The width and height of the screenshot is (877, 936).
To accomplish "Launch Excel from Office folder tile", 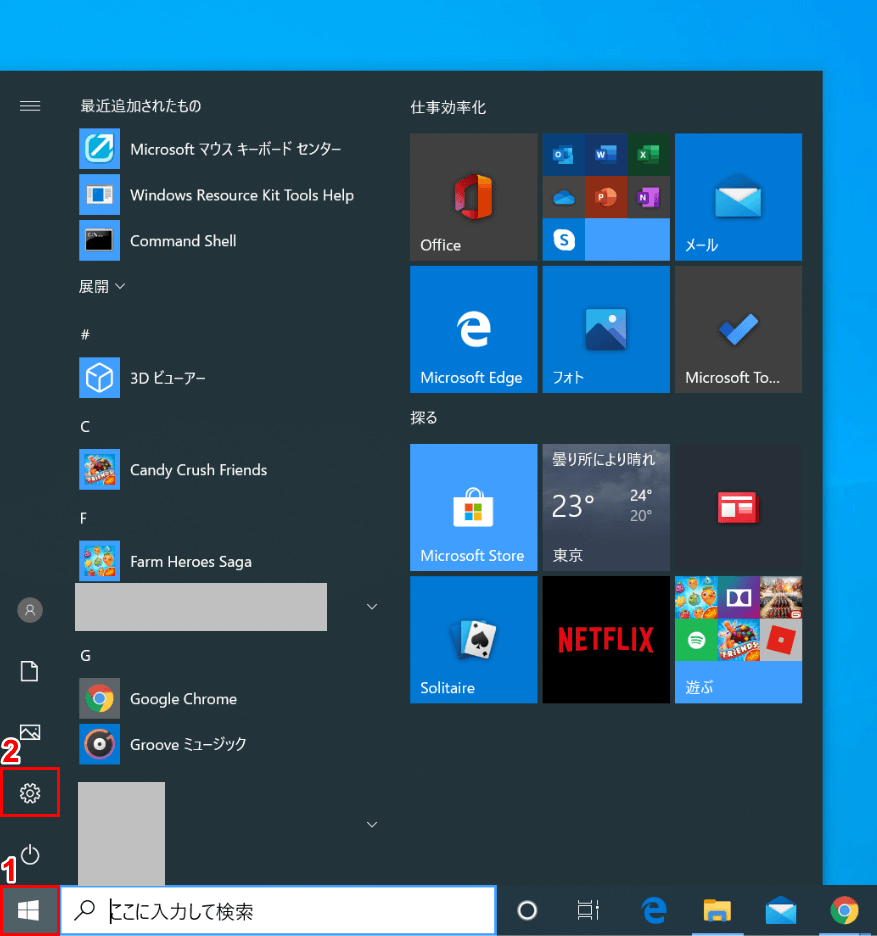I will [x=648, y=155].
